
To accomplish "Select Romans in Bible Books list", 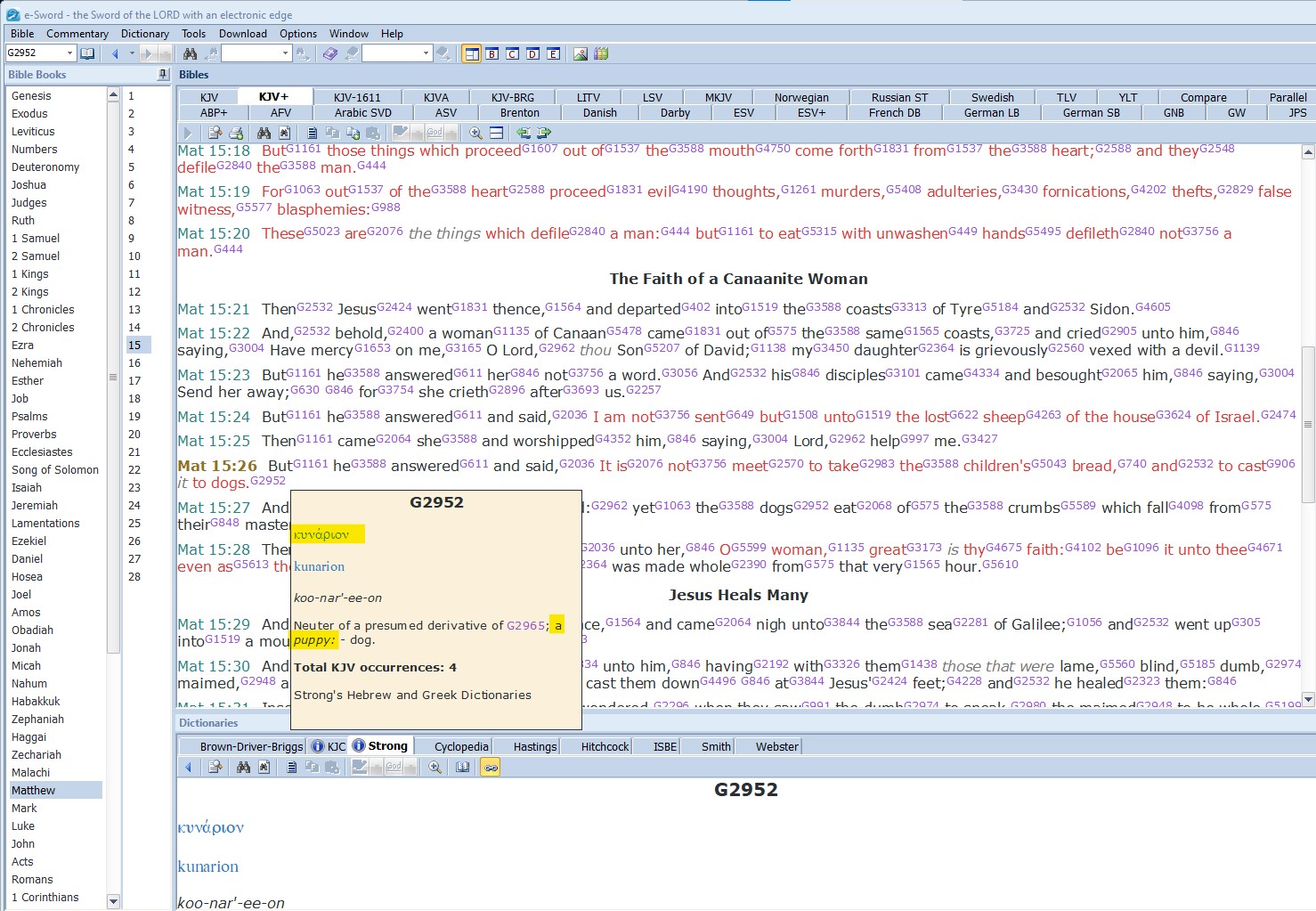I will coord(32,880).
